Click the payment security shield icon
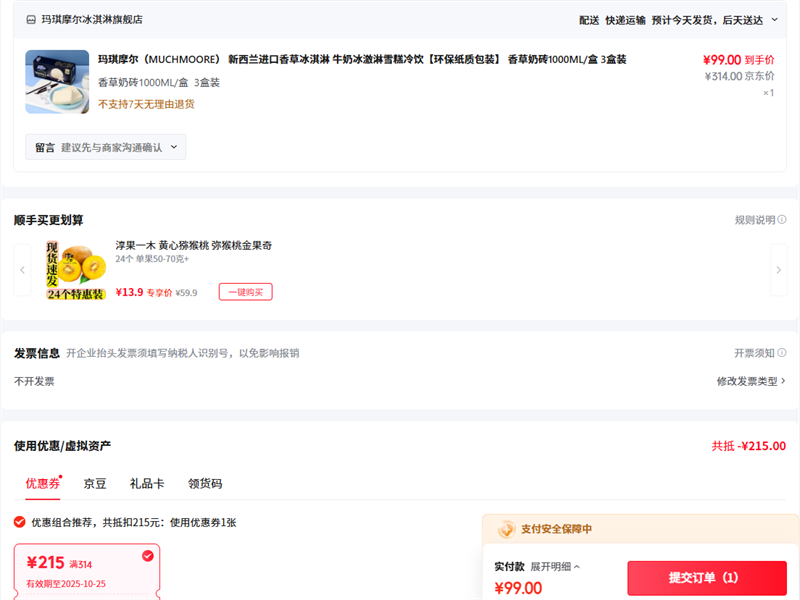 [x=506, y=529]
